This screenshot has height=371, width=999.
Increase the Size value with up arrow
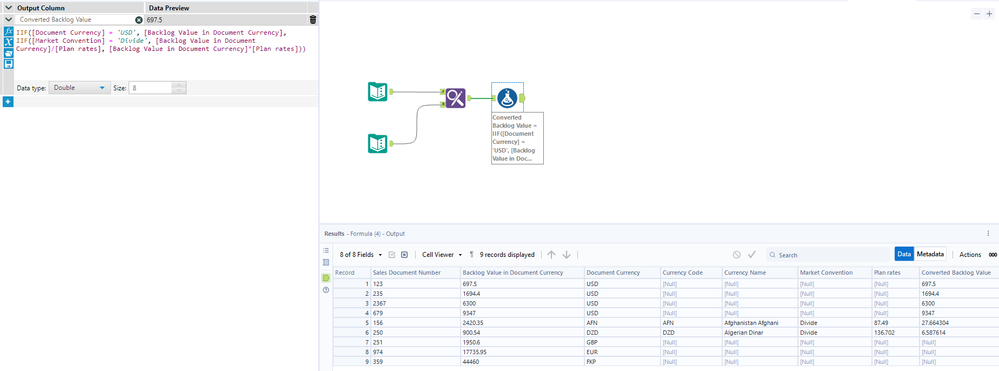[179, 85]
